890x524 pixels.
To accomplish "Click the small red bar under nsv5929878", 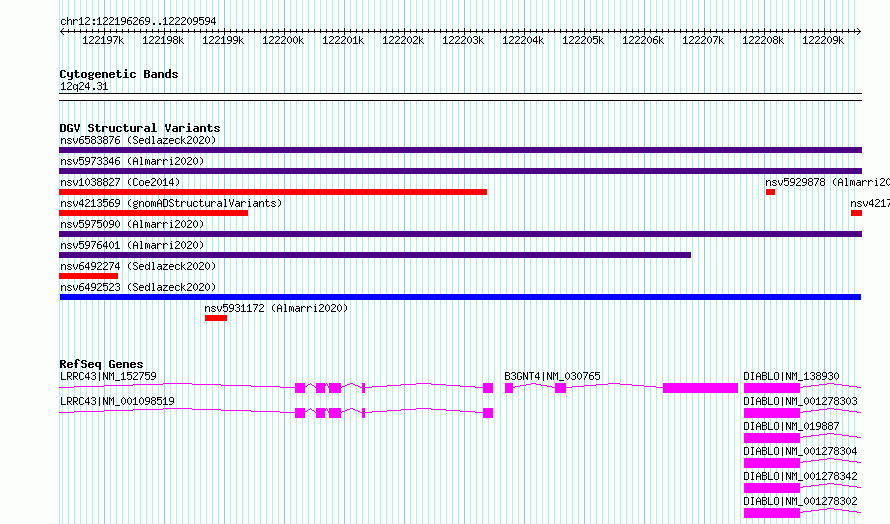I will pyautogui.click(x=770, y=192).
